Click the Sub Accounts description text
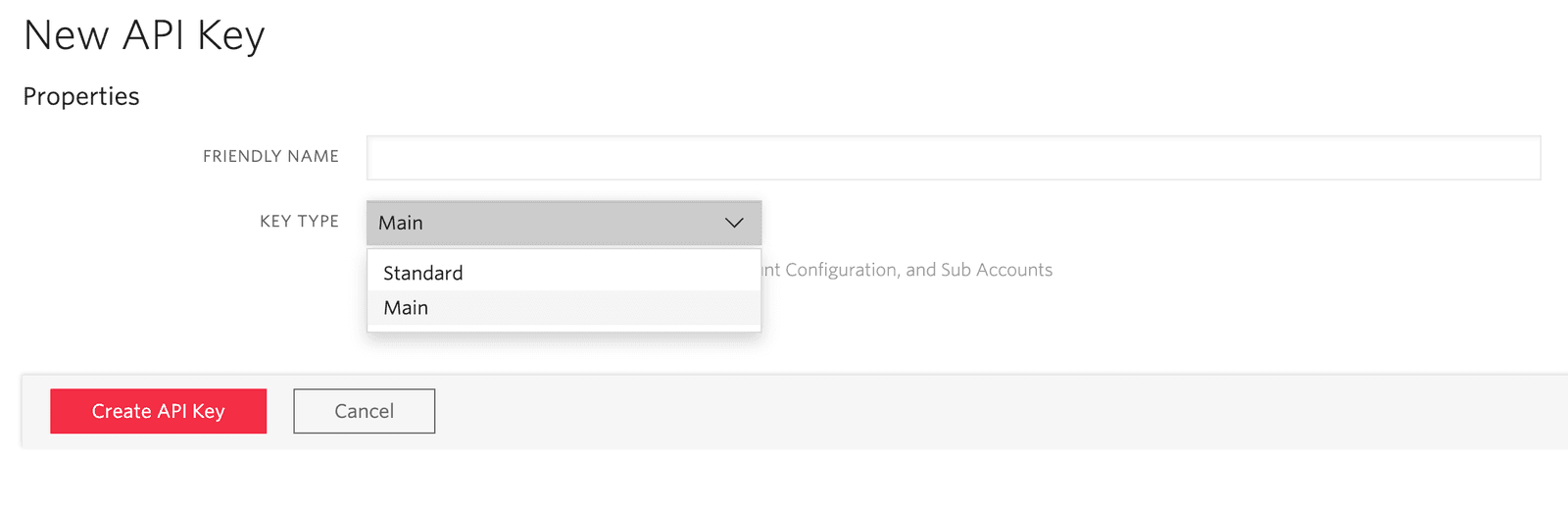This screenshot has height=512, width=1568. (996, 270)
